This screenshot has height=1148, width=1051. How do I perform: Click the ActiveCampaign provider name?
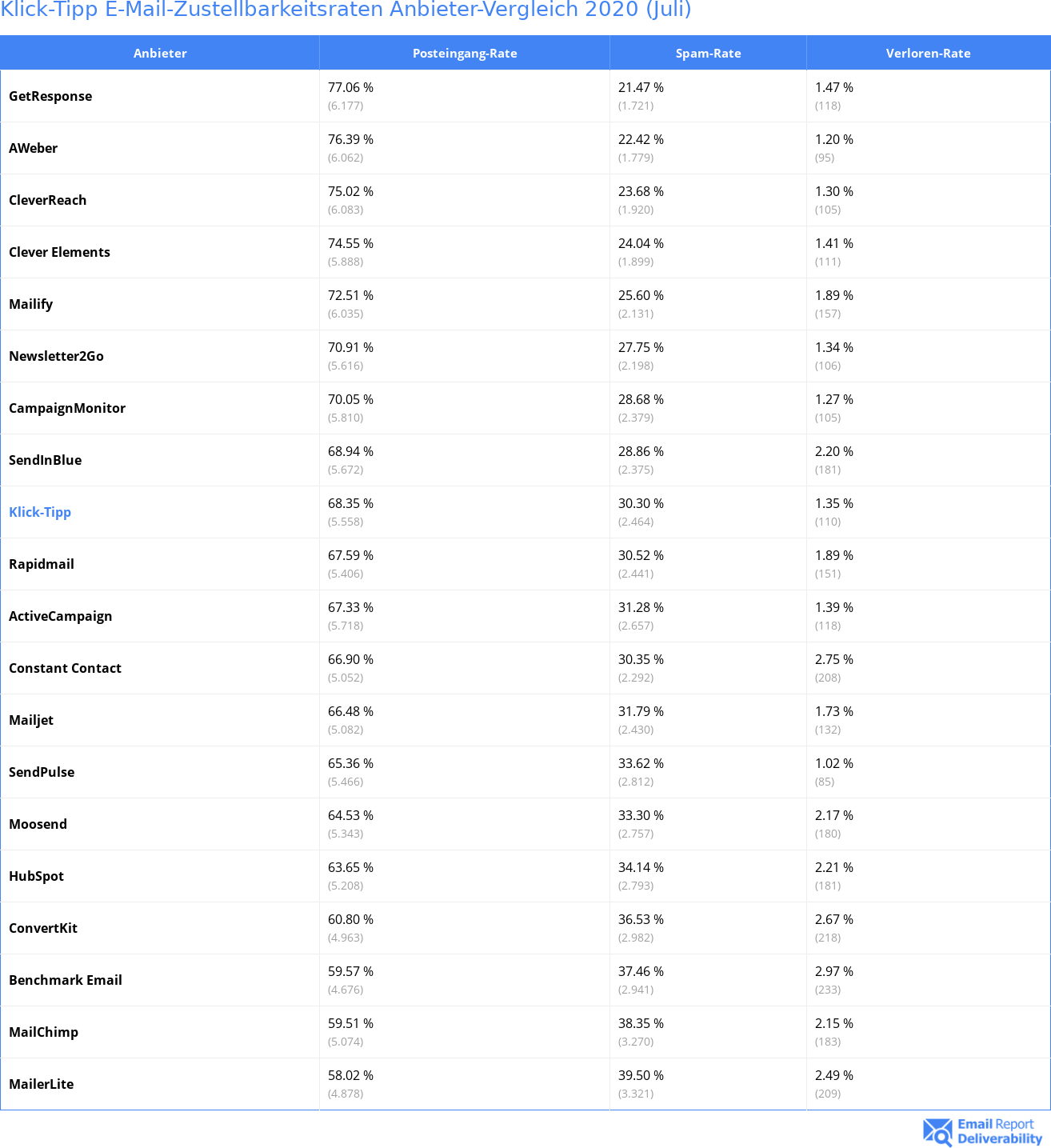[x=61, y=616]
